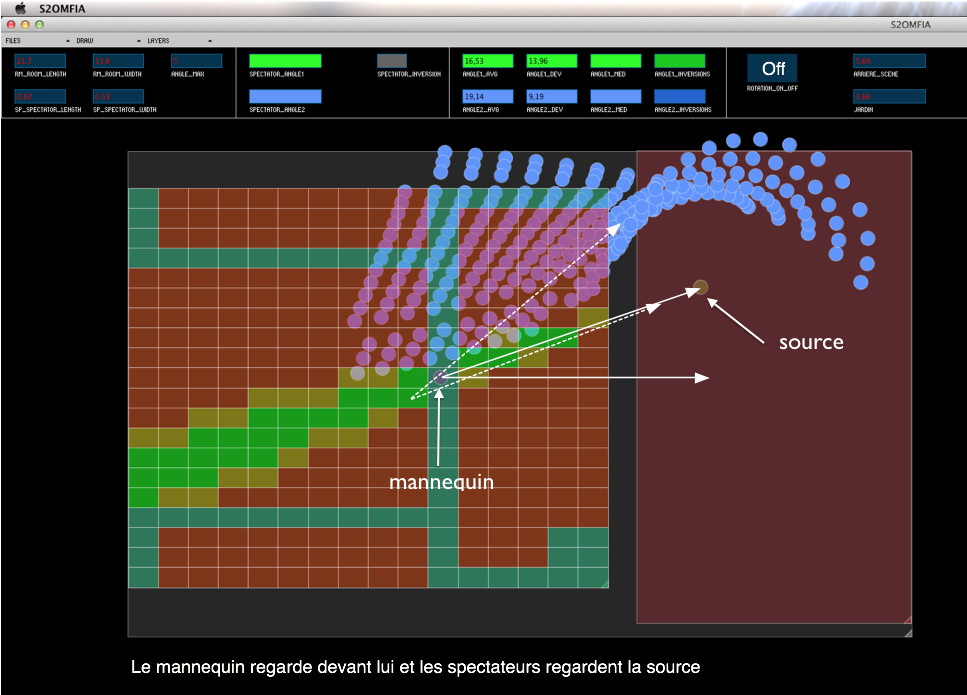Toggle the SPECTATOR_INVERSION gray box
The width and height of the screenshot is (967, 695).
pyautogui.click(x=392, y=61)
